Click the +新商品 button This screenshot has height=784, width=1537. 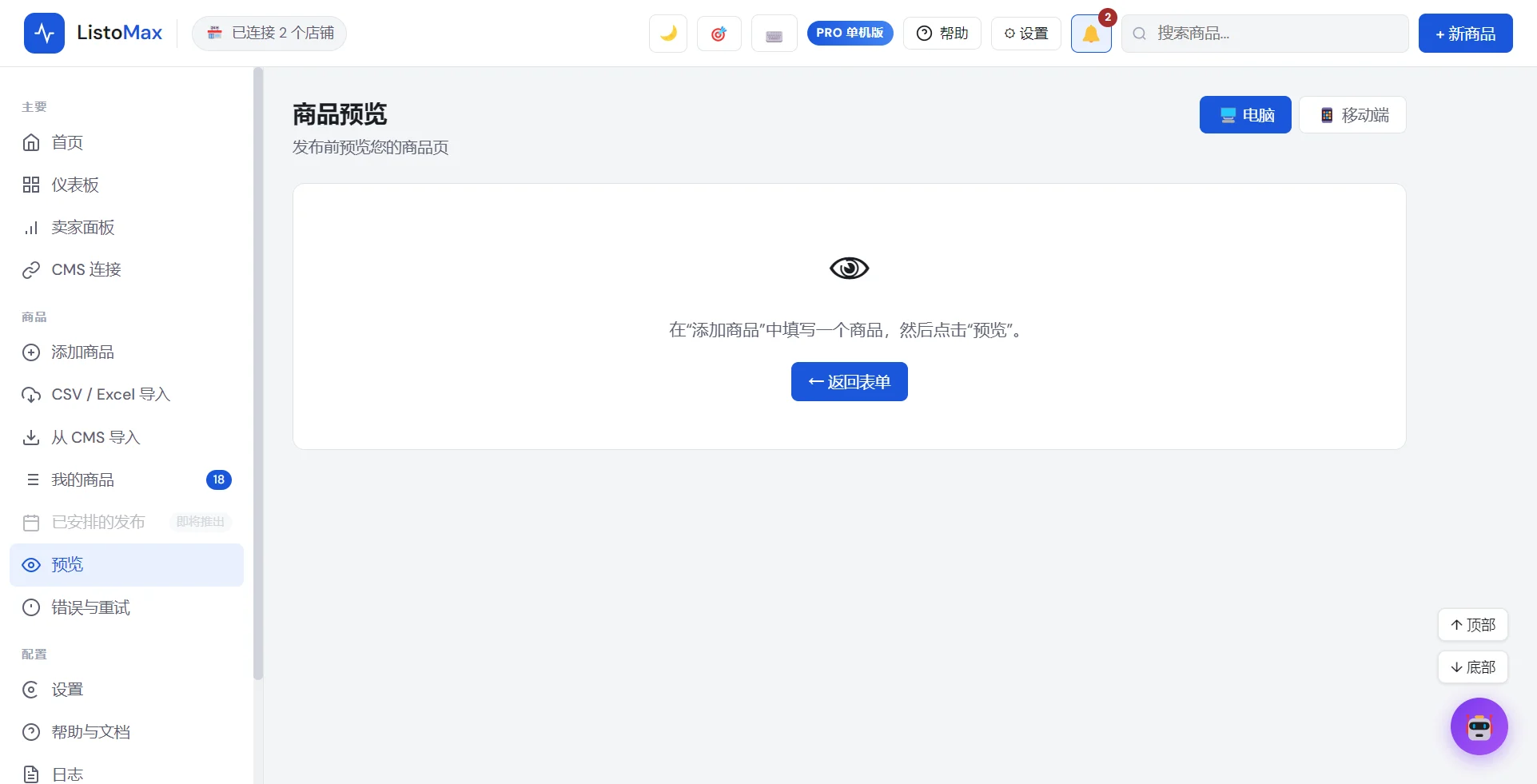tap(1465, 34)
